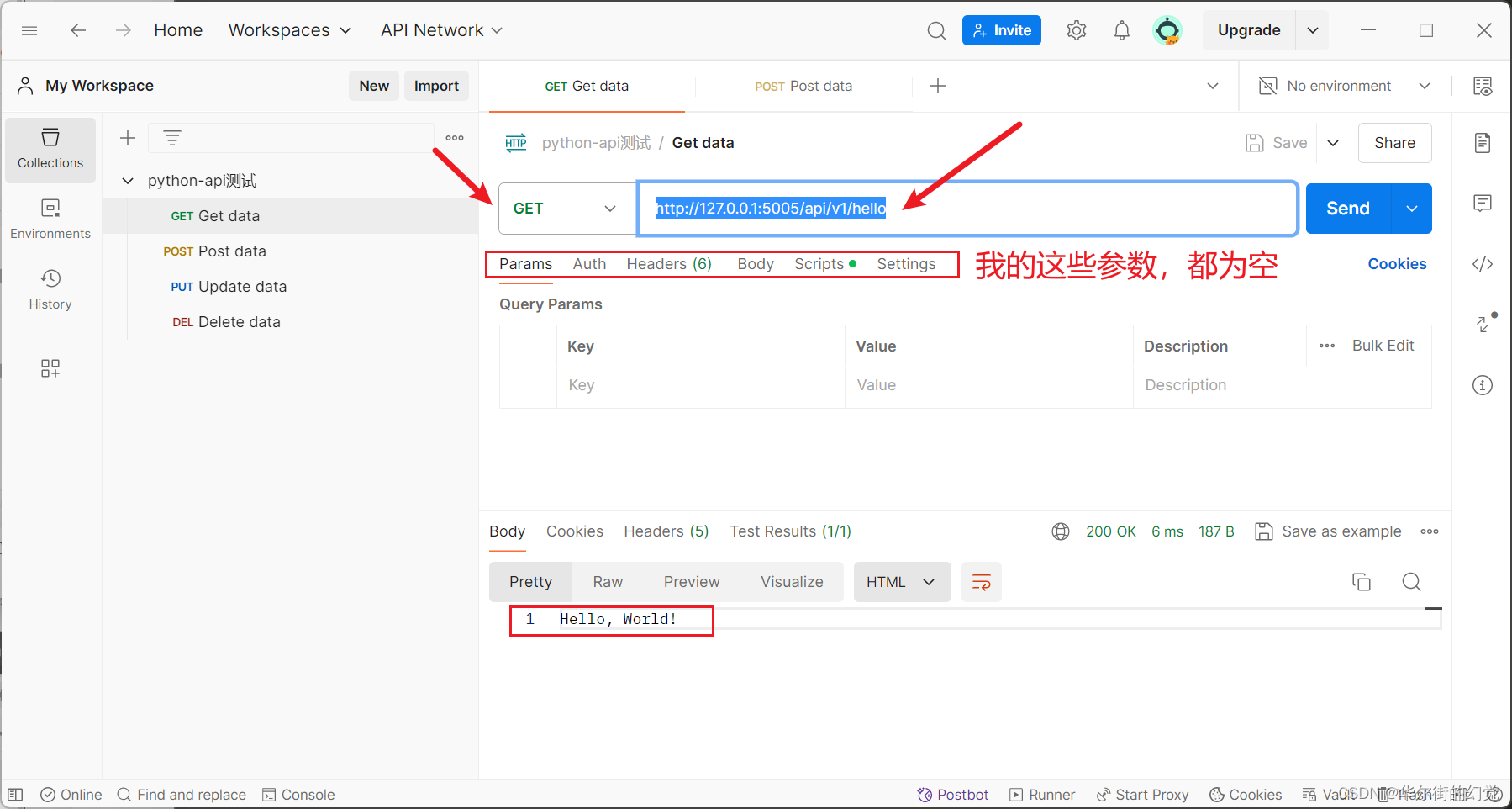The image size is (1512, 809).
Task: Open the request Body tab
Action: click(756, 264)
